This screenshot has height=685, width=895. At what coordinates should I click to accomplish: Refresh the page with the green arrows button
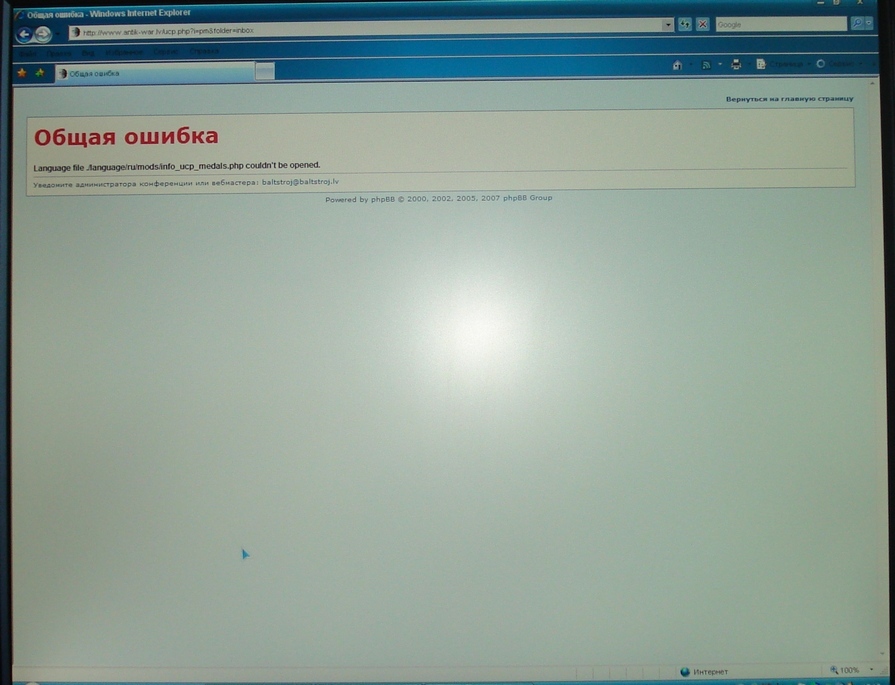[684, 25]
